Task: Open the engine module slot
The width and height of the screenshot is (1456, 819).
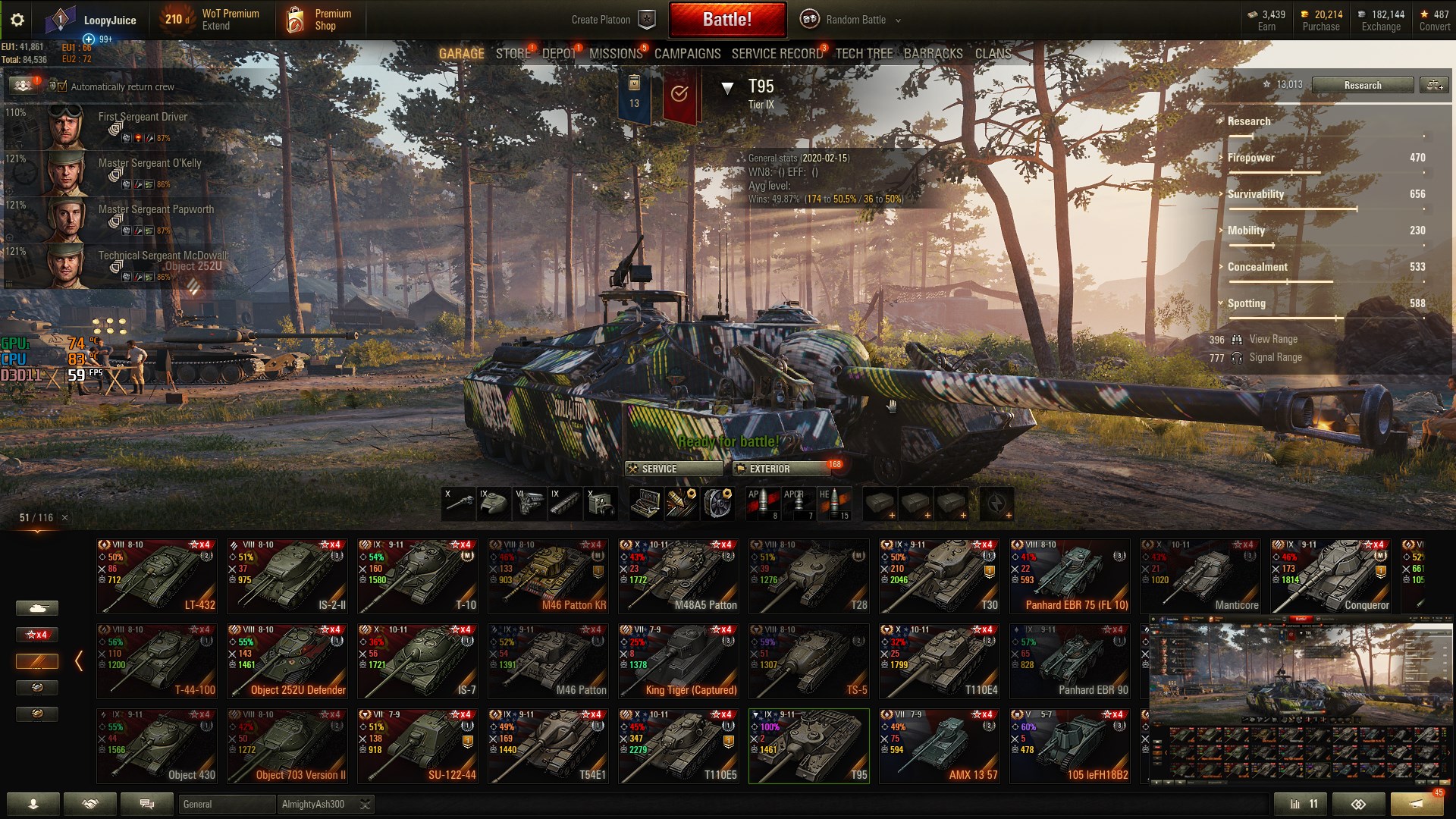Action: coord(529,504)
